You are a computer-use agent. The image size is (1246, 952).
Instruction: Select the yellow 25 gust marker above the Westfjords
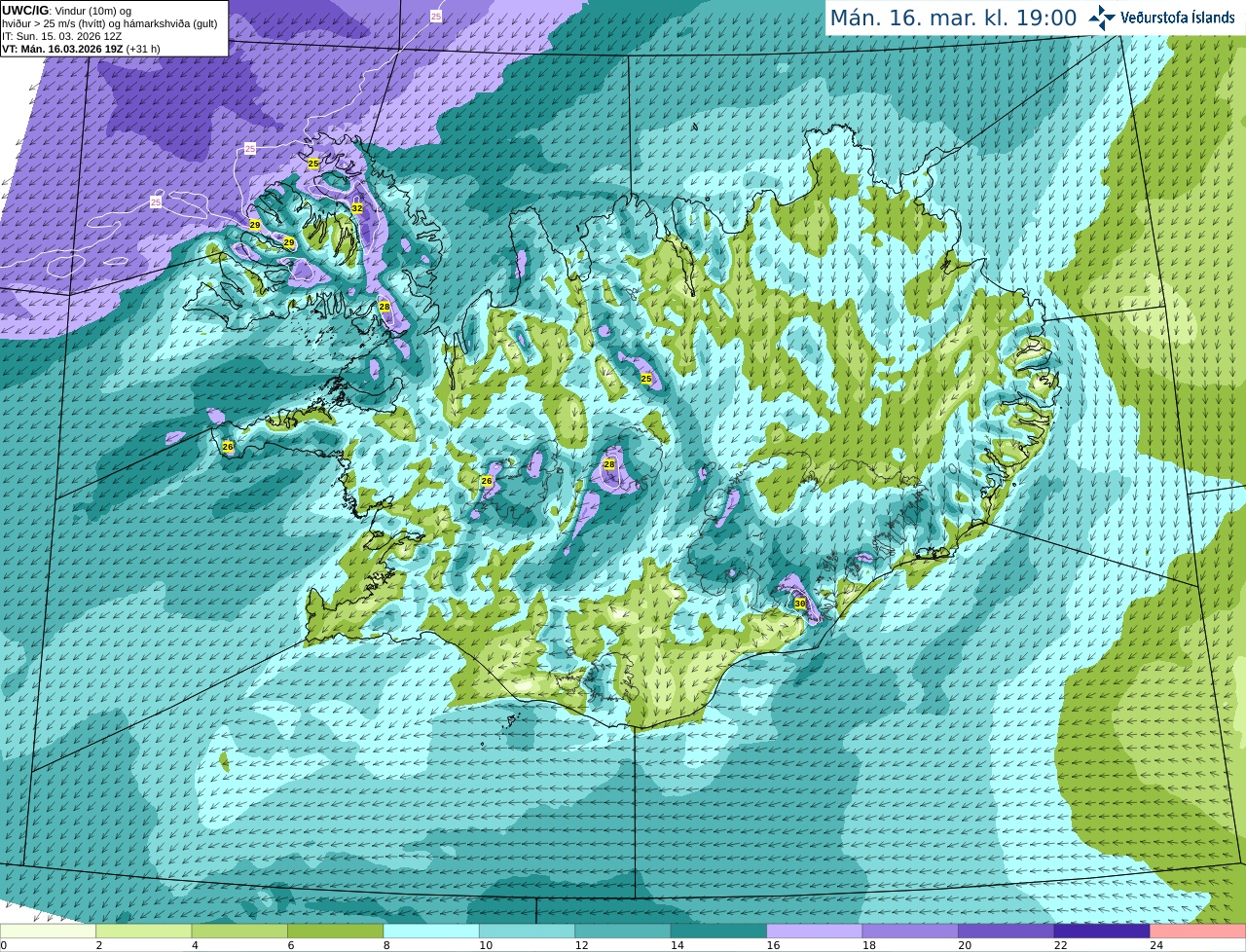pyautogui.click(x=313, y=164)
